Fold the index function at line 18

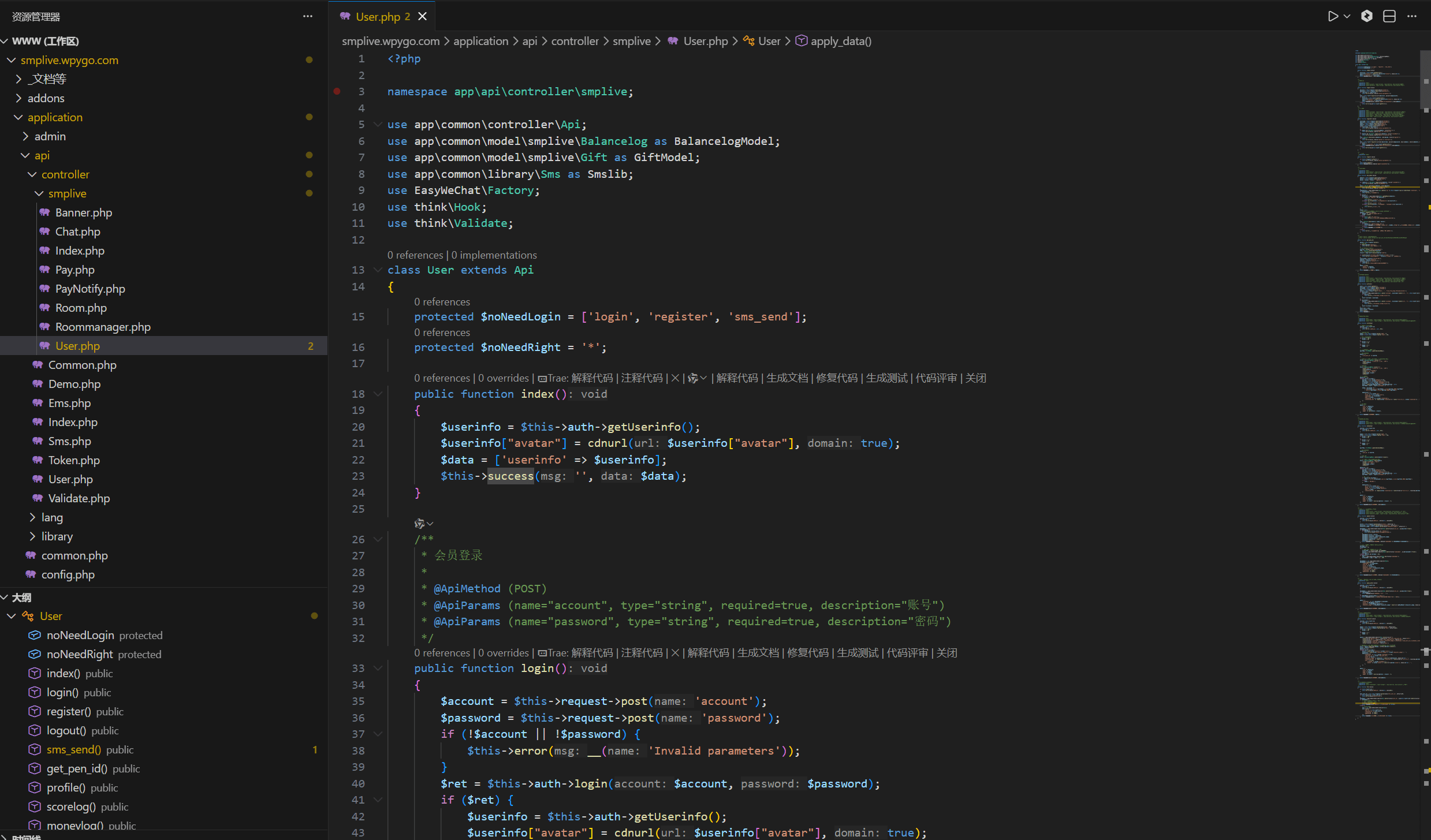(x=378, y=394)
